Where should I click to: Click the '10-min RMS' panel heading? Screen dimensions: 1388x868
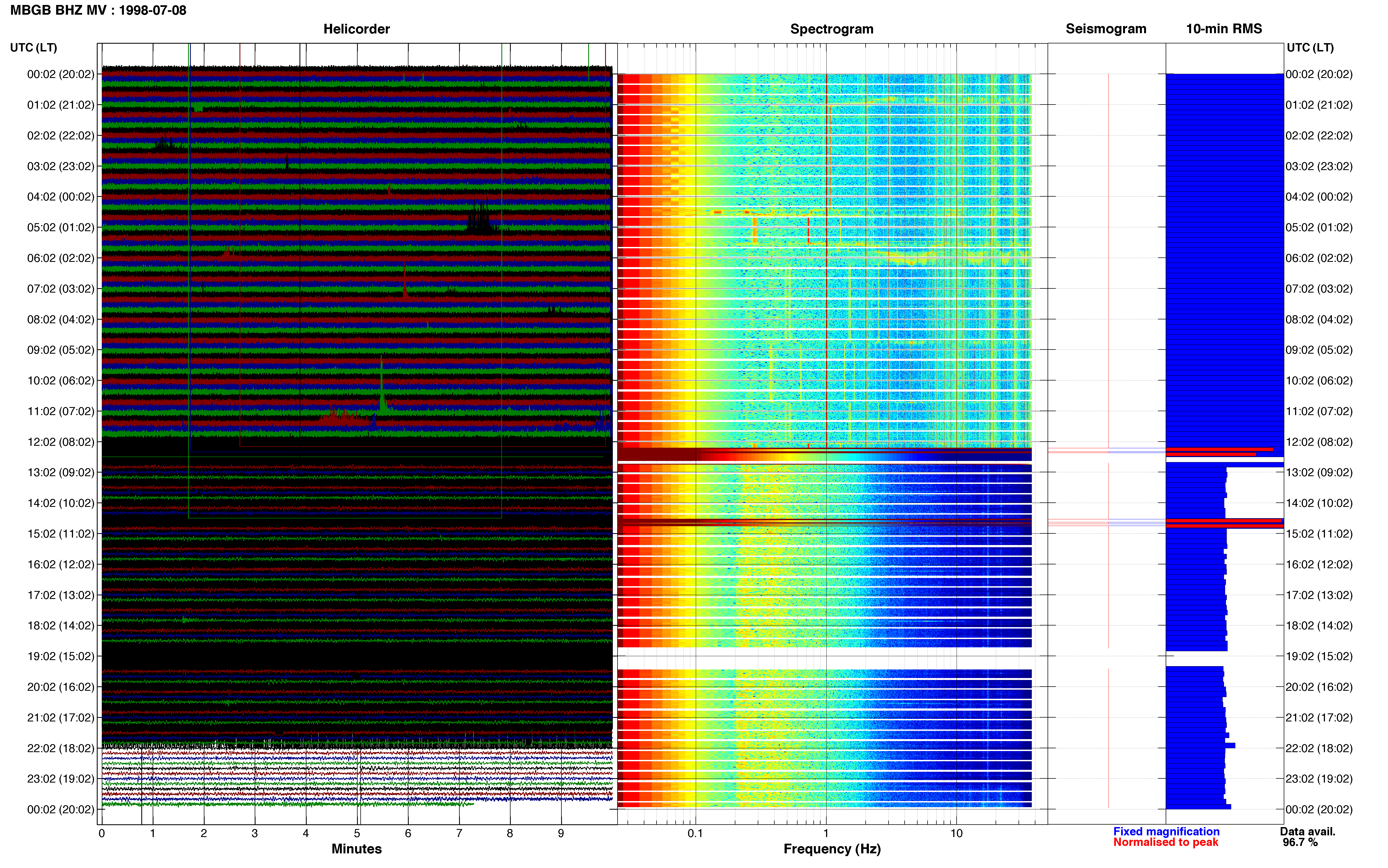click(x=1224, y=29)
